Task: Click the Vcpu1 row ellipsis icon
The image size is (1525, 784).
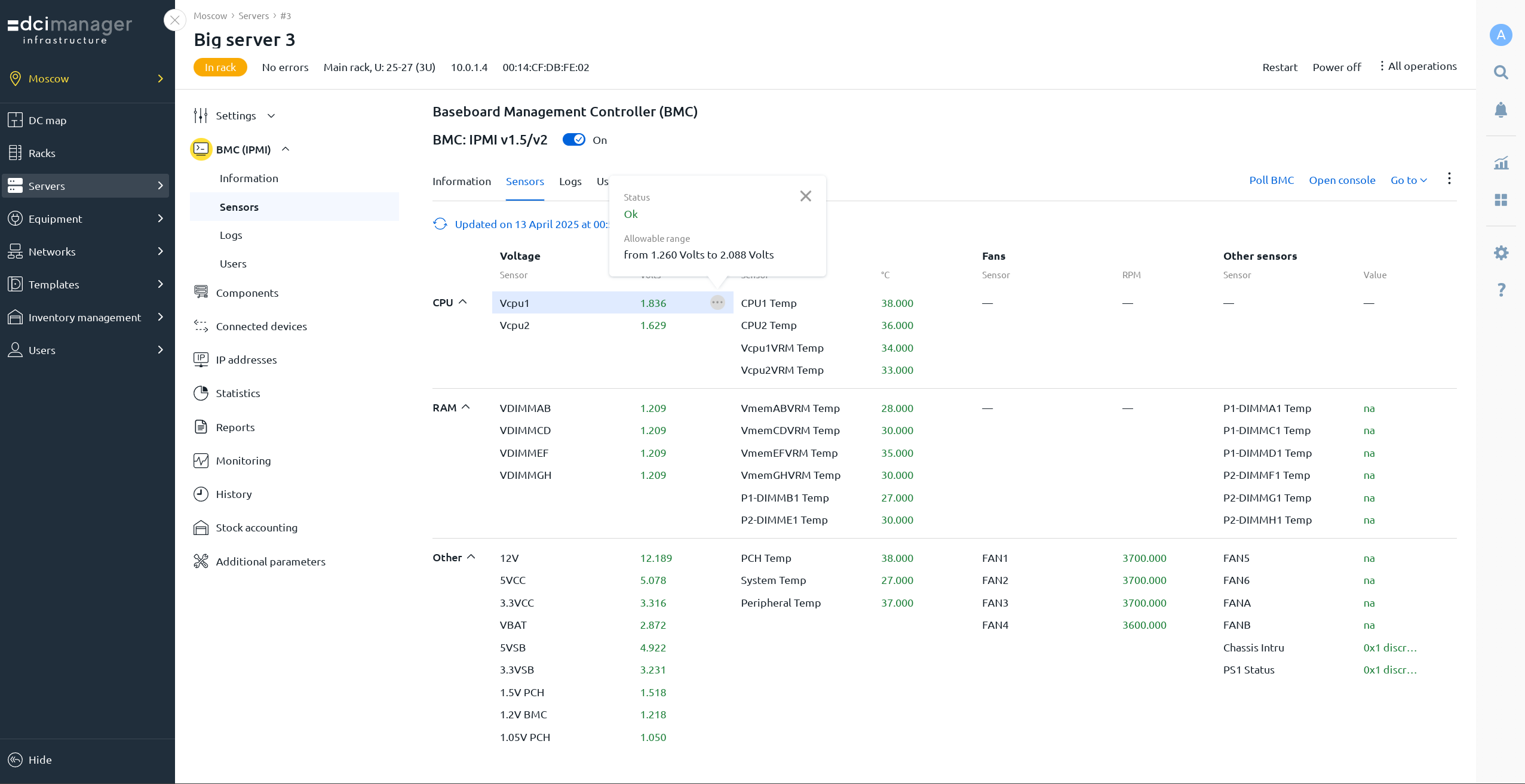Action: point(717,303)
